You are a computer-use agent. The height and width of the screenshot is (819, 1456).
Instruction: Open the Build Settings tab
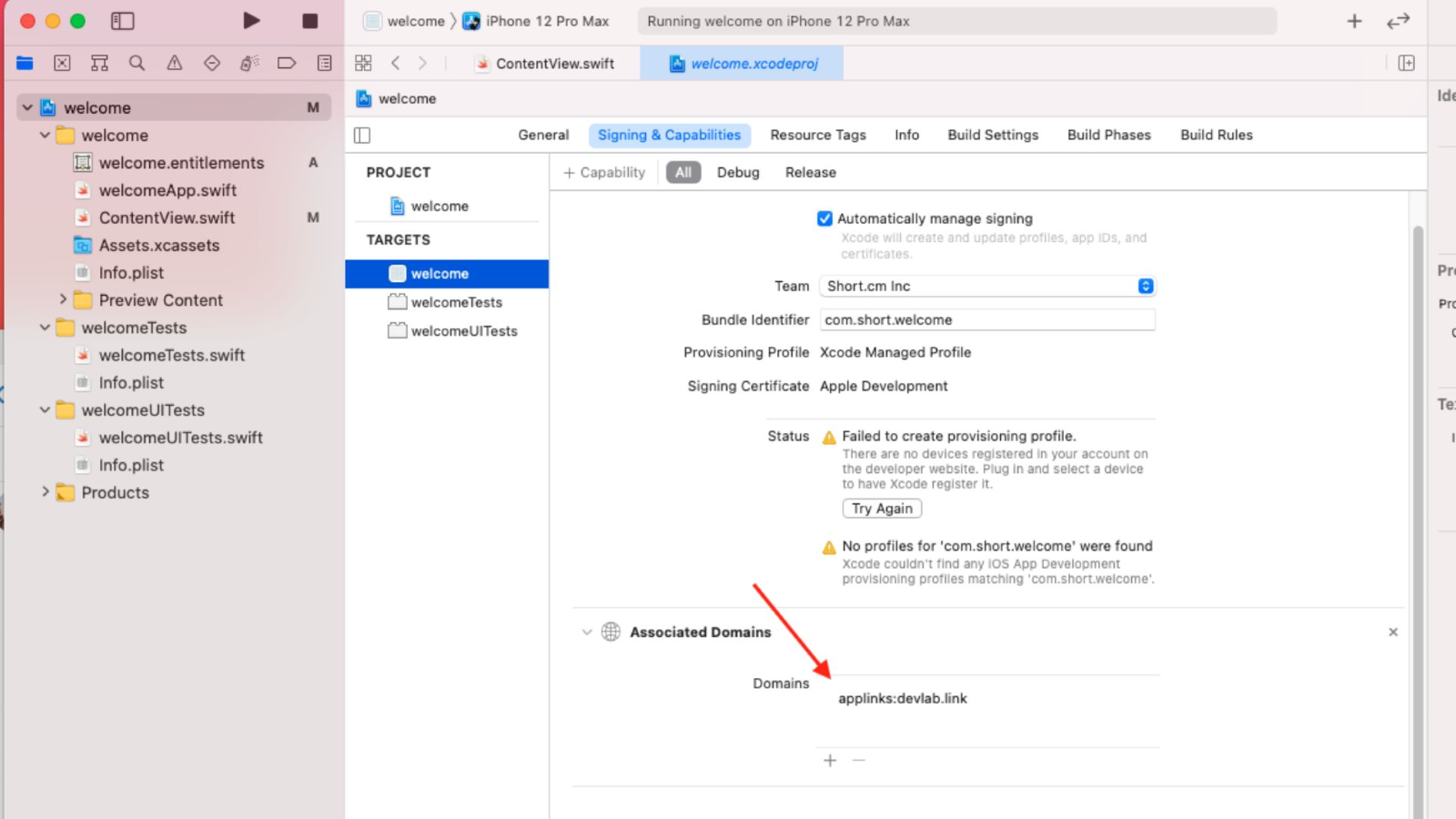[993, 135]
